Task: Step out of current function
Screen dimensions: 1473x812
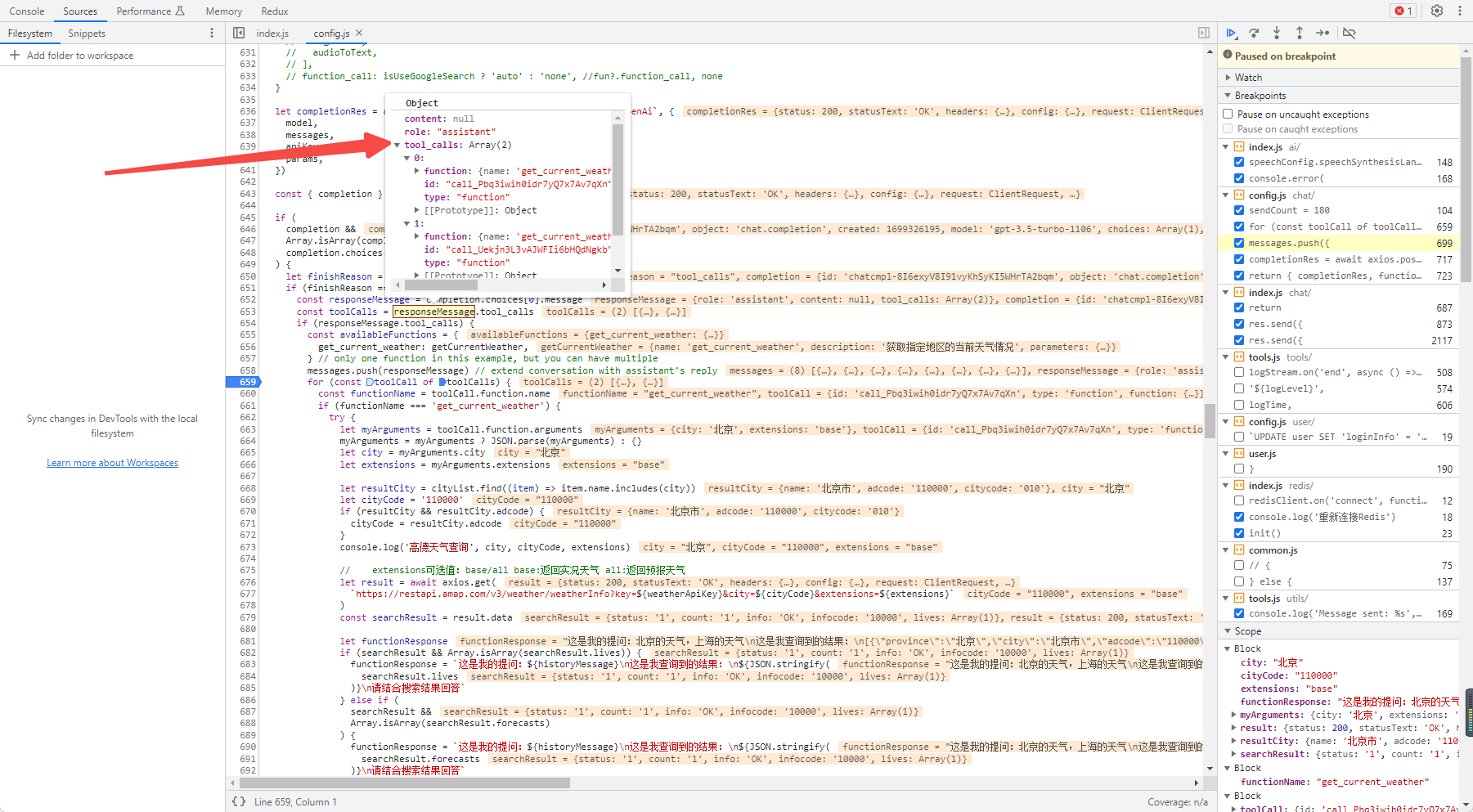Action: 1300,33
